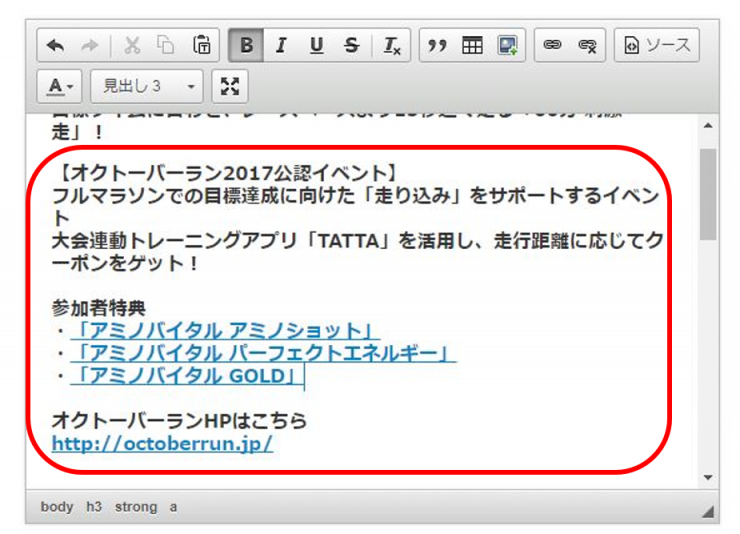Remove formatting from the selection

click(392, 46)
